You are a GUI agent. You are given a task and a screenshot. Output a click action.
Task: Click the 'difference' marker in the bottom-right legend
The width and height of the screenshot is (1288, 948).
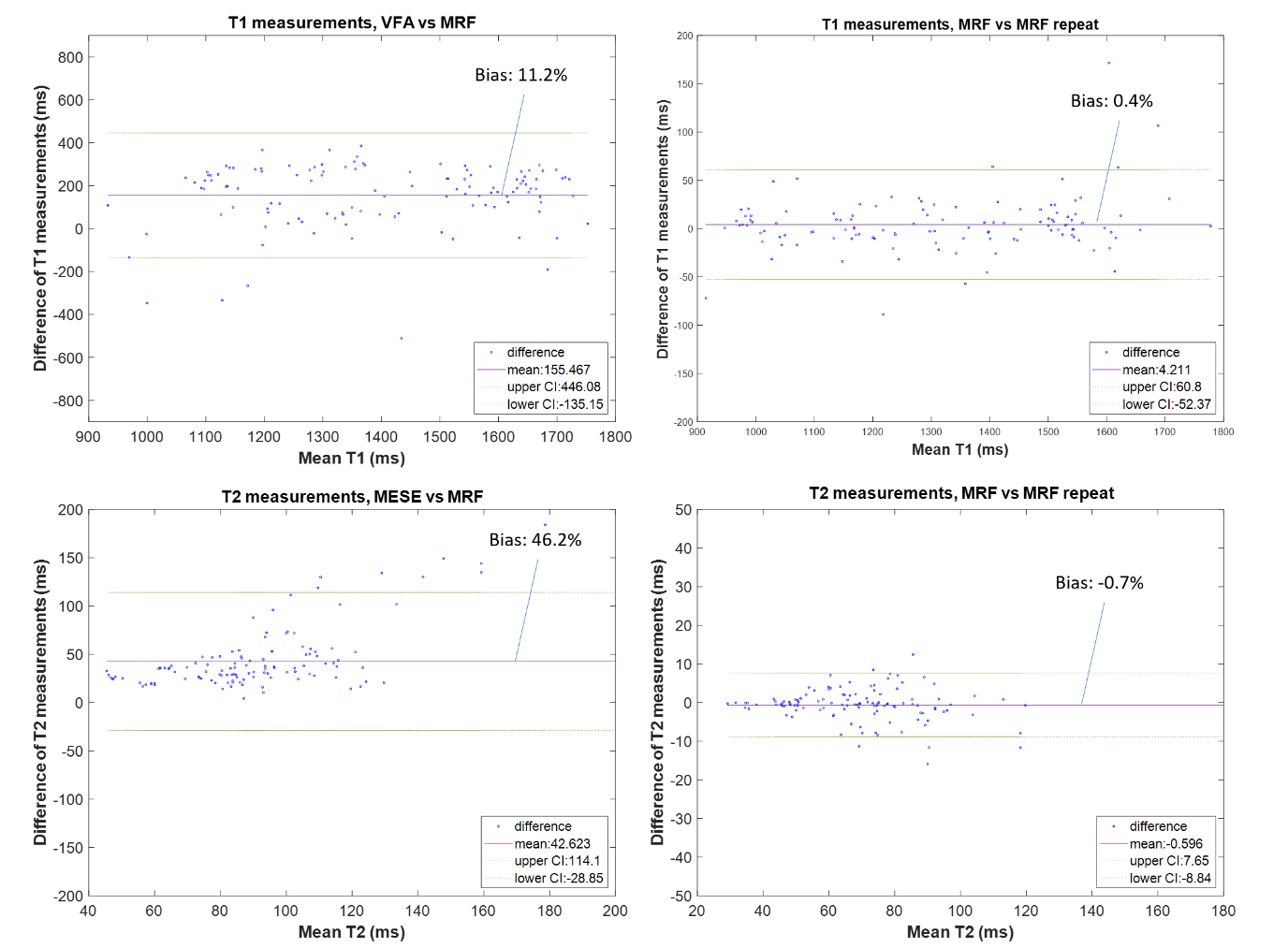(x=1113, y=826)
